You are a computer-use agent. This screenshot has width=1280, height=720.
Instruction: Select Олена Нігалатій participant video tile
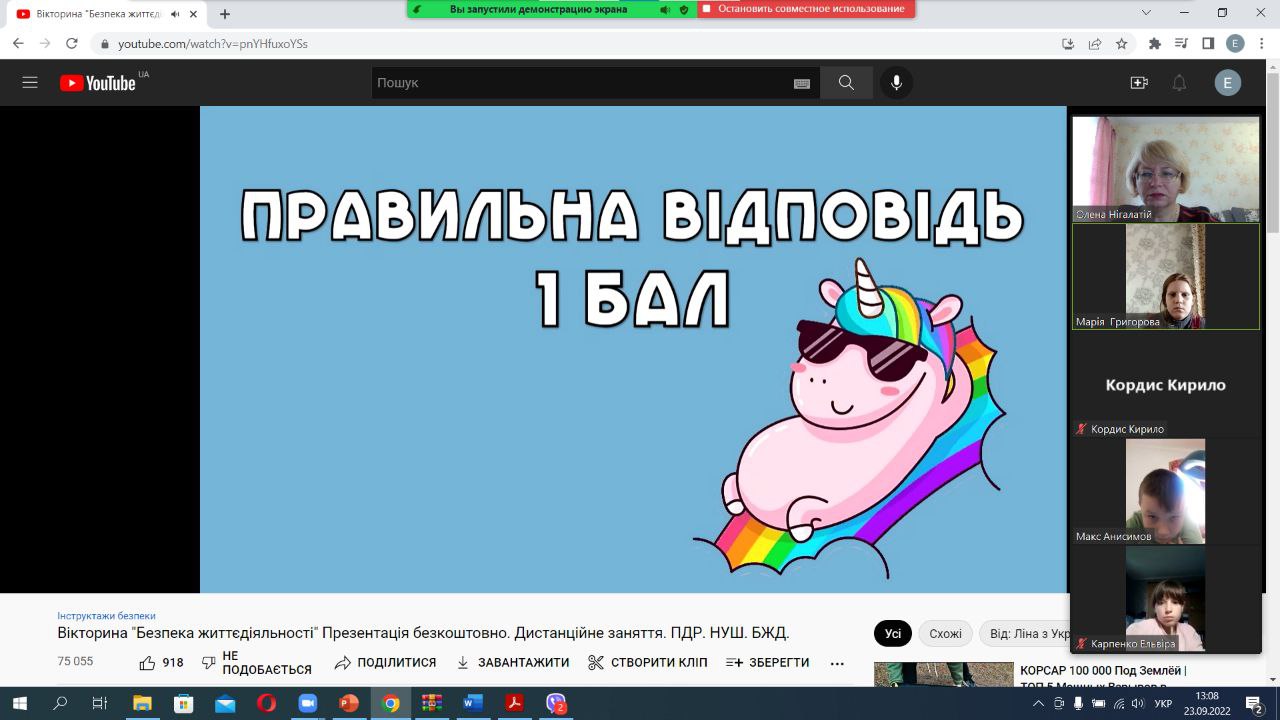(1166, 169)
